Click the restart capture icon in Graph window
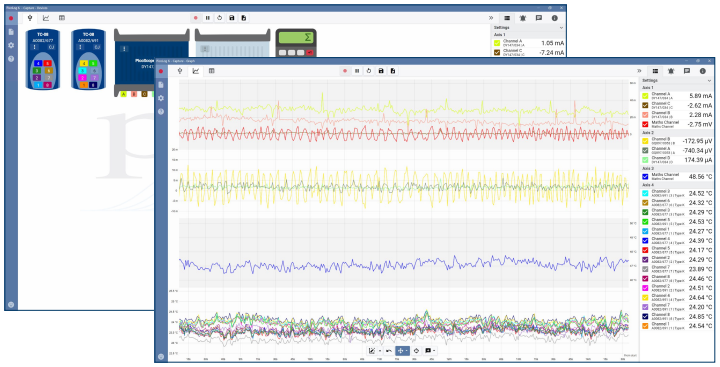This screenshot has height=367, width=720. pyautogui.click(x=369, y=71)
